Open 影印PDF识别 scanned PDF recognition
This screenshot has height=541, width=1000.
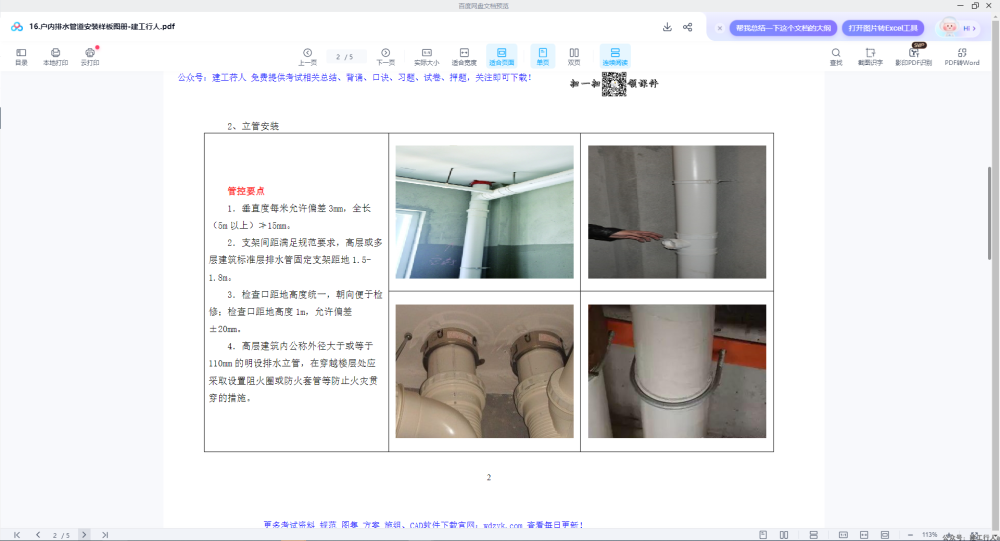tap(913, 56)
